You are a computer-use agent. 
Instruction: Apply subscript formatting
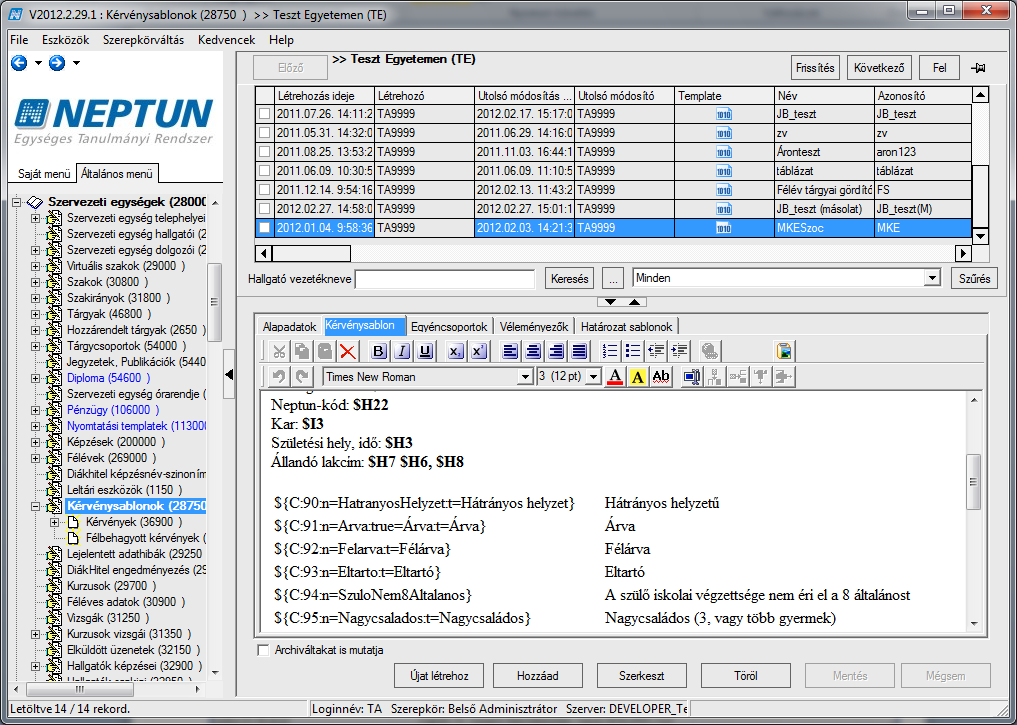point(456,351)
